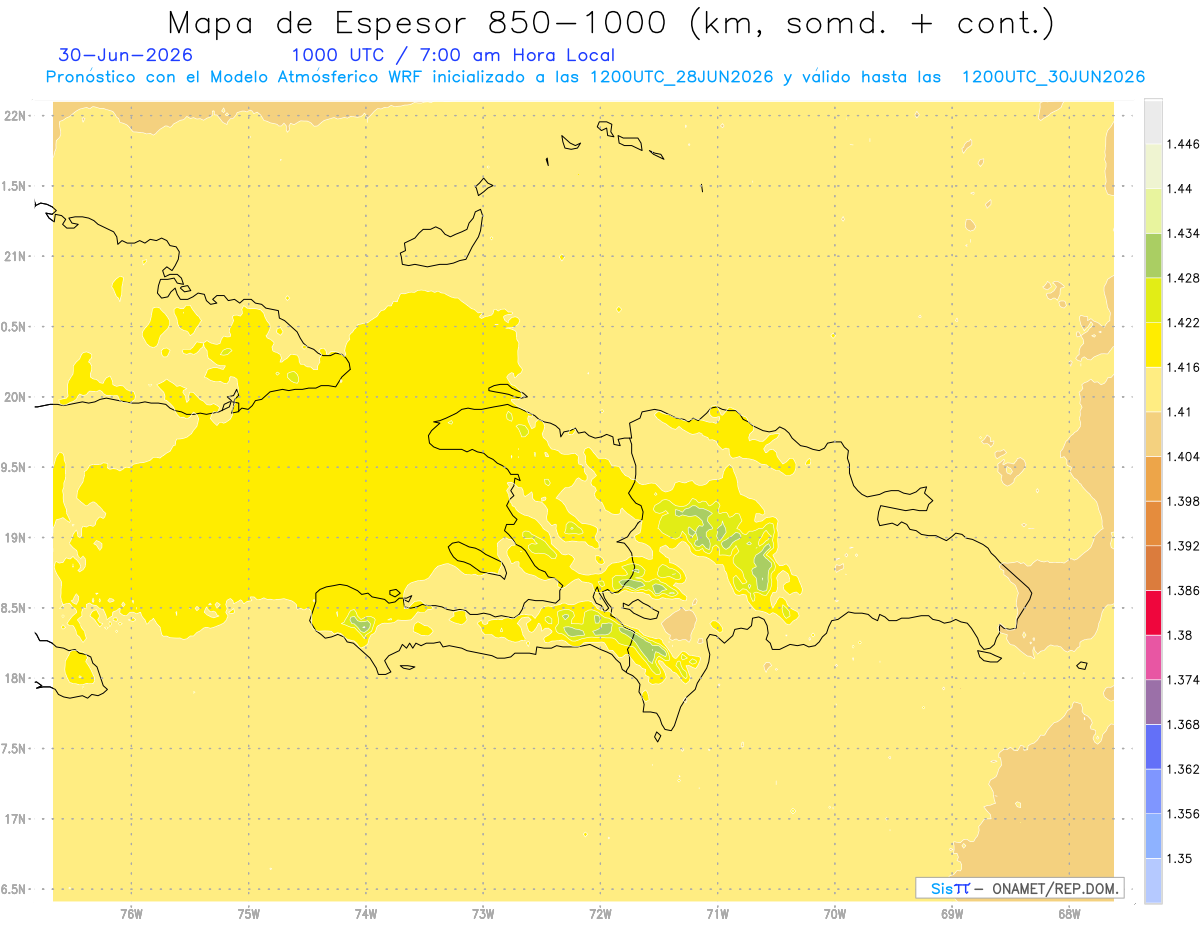
Task: Click legend value '1.35'
Action: 1182,858
